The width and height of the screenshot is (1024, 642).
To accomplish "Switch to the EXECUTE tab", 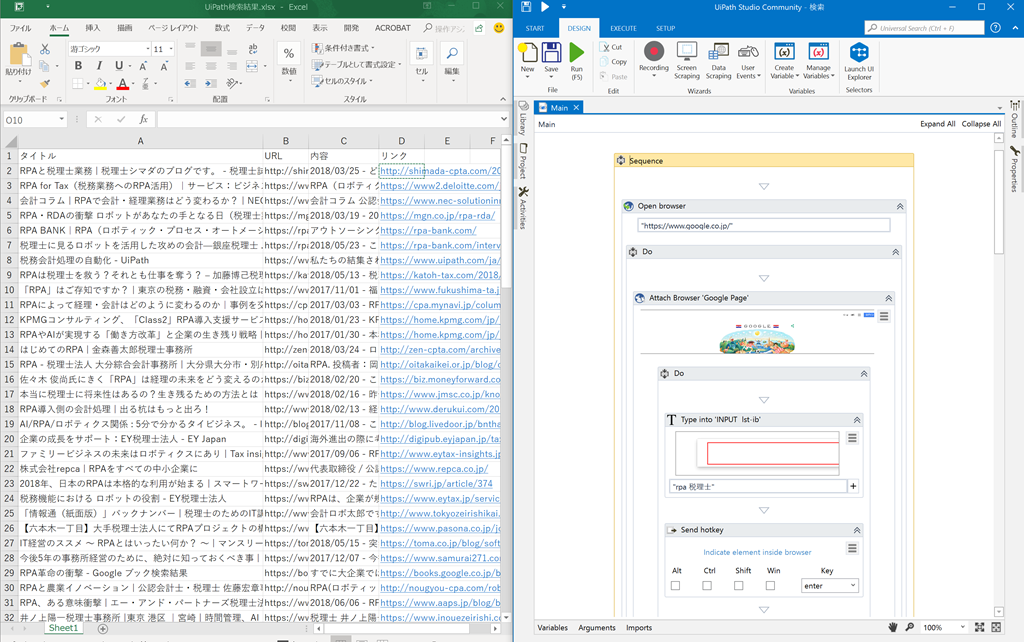I will point(623,28).
